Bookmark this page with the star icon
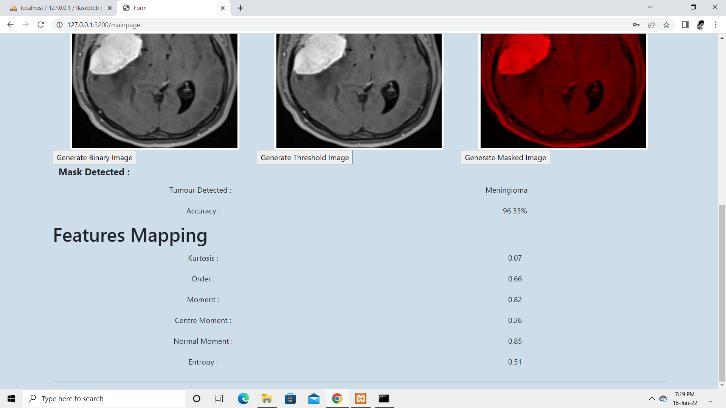 click(666, 25)
